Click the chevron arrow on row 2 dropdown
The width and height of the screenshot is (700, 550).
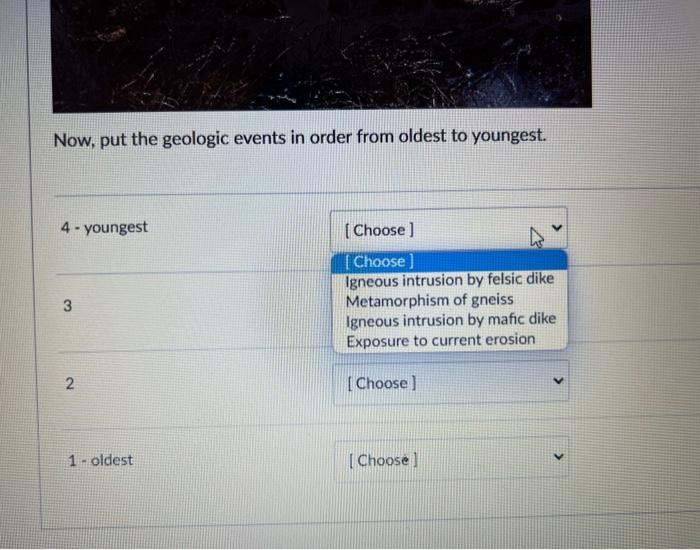tap(558, 381)
